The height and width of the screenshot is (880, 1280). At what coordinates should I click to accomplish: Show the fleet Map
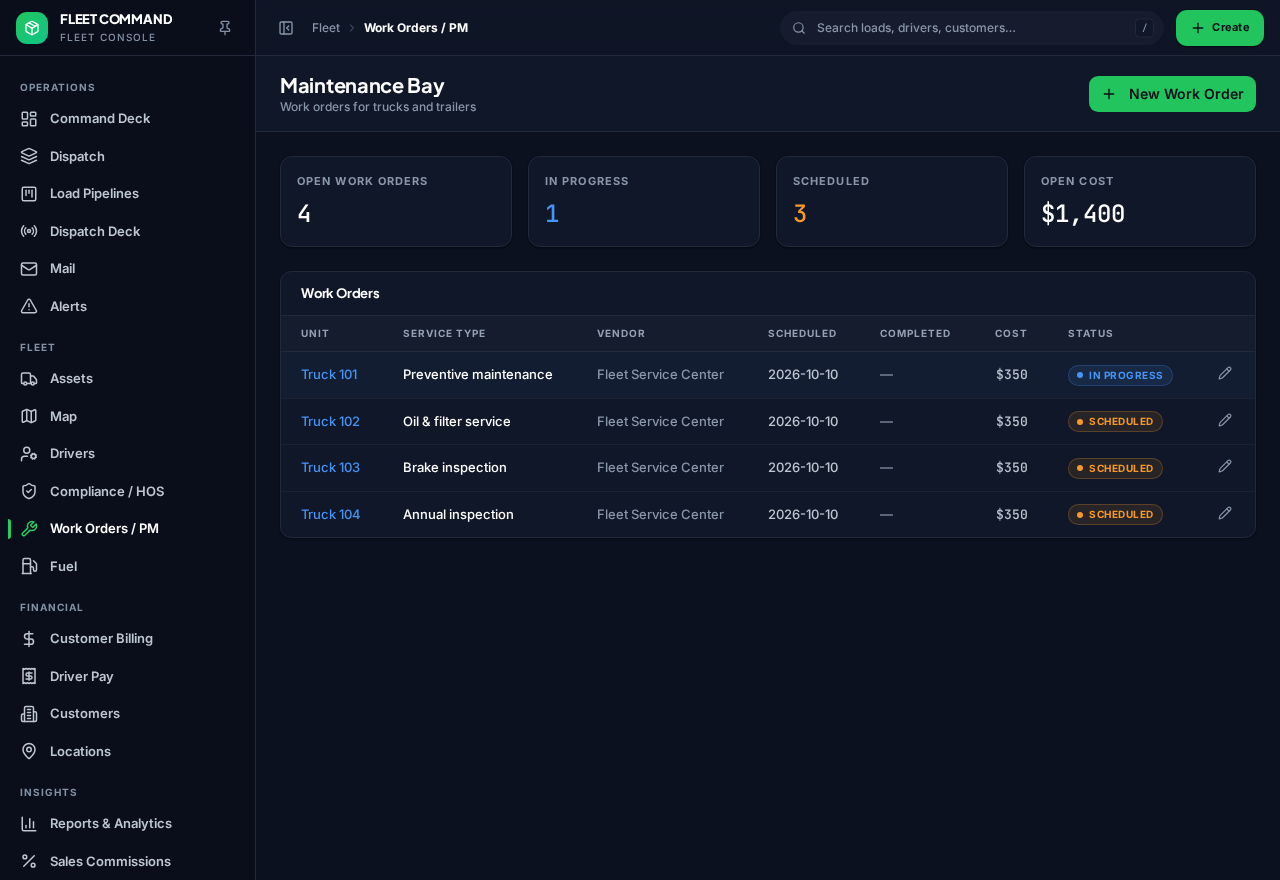[x=127, y=416]
